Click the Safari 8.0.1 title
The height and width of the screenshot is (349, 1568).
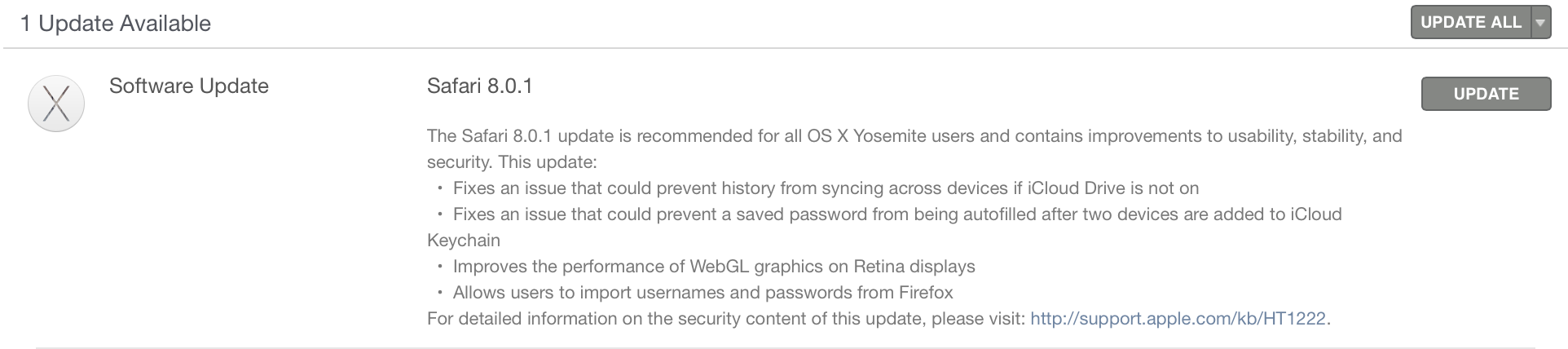pos(479,86)
